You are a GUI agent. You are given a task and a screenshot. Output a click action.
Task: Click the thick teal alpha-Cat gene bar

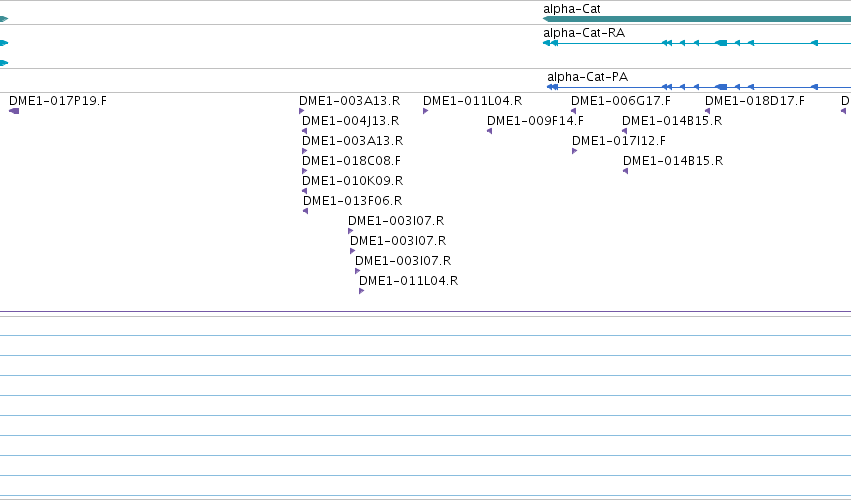[x=697, y=19]
